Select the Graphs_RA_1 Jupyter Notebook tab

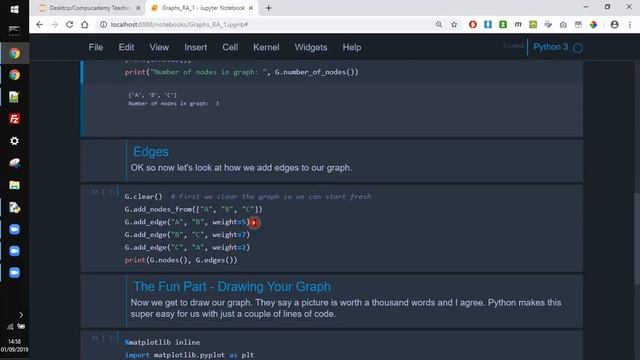202,8
